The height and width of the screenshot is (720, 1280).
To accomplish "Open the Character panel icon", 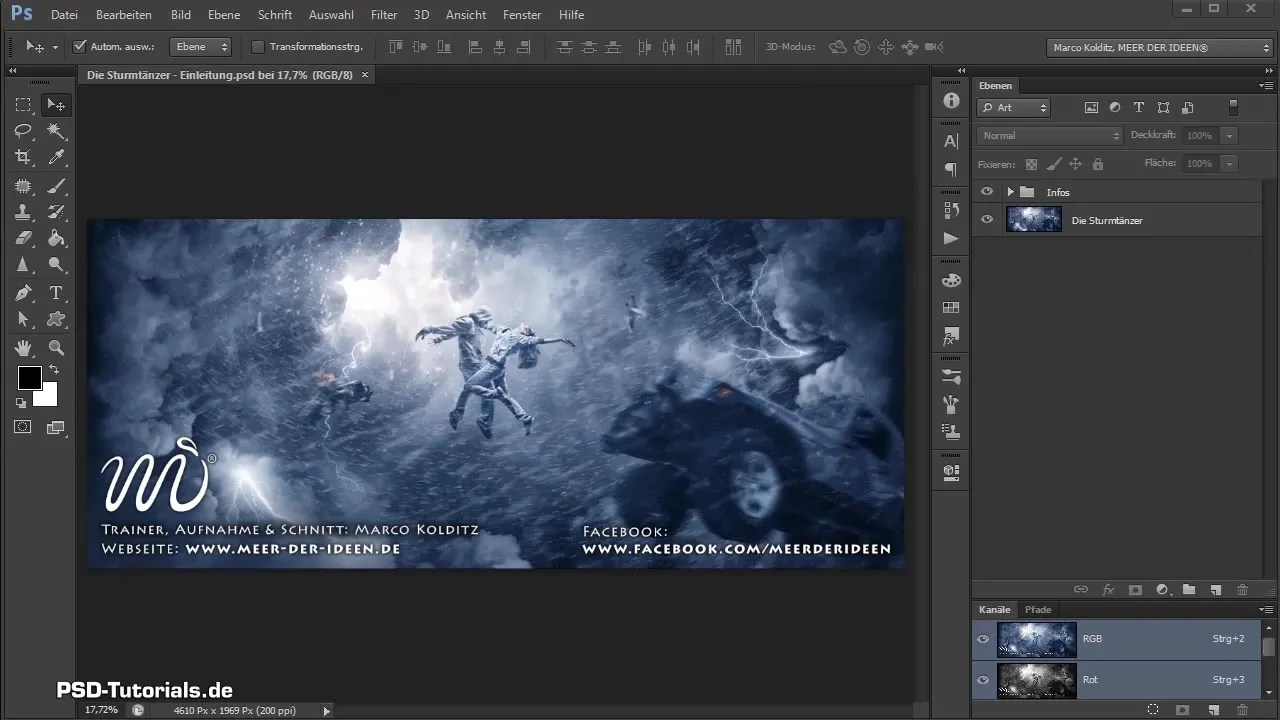I will 951,142.
